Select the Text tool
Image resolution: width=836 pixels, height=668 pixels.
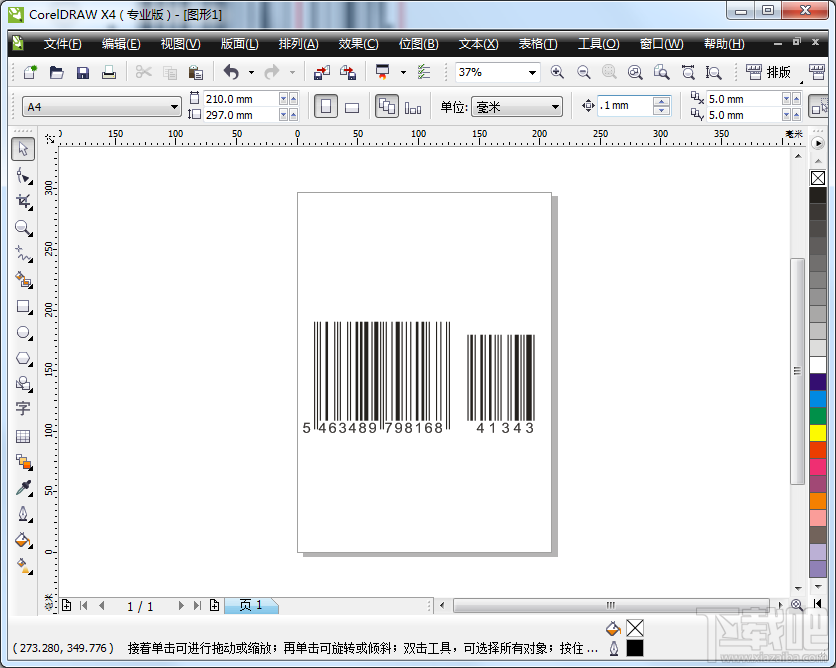click(23, 409)
